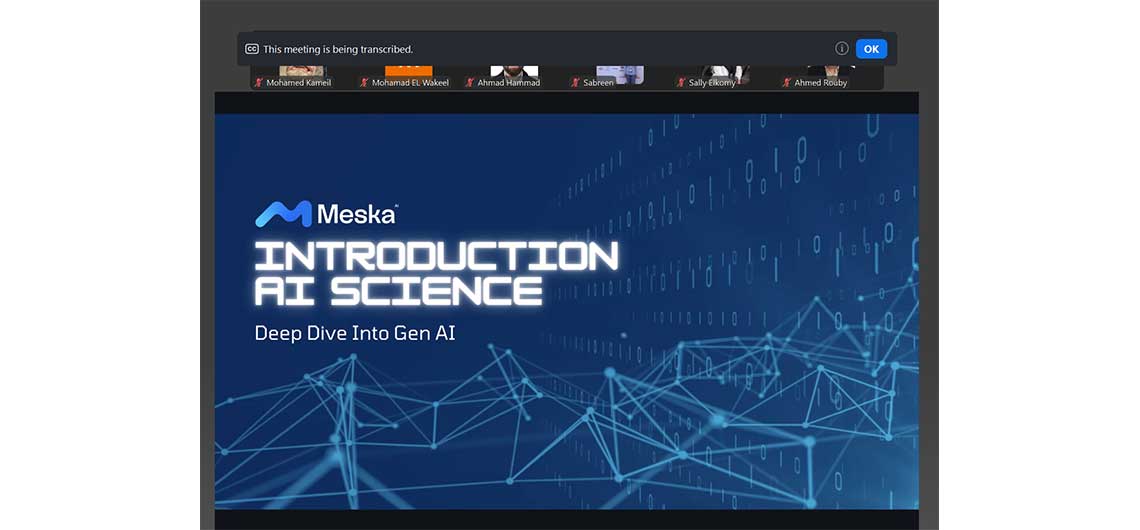The height and width of the screenshot is (530, 1140).
Task: Click Sabreen's muted microphone icon
Action: tap(575, 83)
